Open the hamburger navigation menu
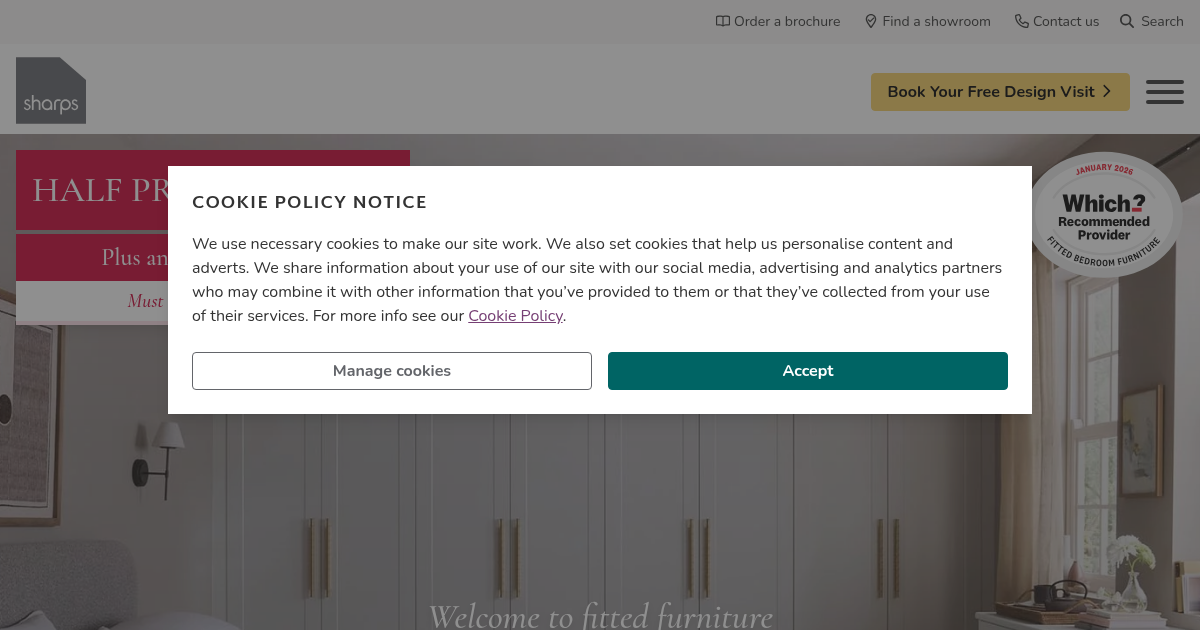 click(x=1164, y=92)
